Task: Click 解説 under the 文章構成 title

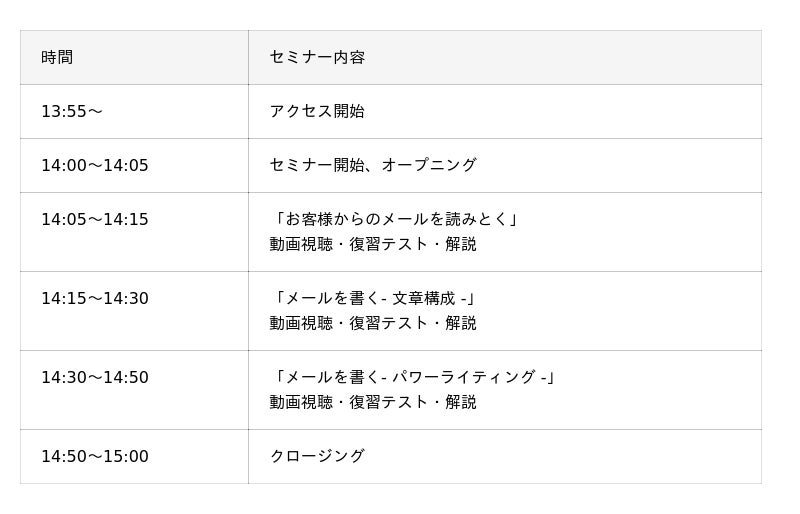Action: point(461,323)
